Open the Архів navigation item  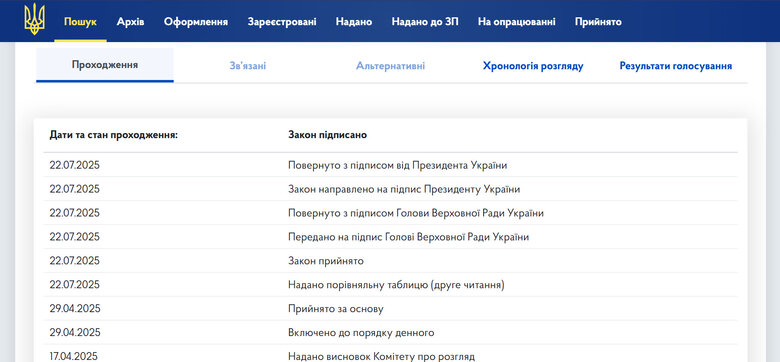pyautogui.click(x=131, y=22)
